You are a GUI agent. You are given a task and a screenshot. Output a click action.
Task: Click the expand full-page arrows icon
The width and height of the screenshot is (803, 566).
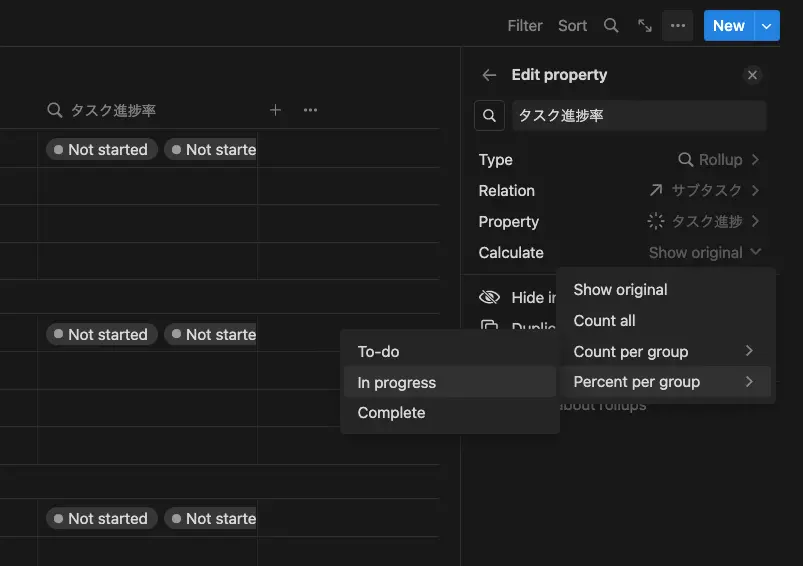[x=645, y=26]
